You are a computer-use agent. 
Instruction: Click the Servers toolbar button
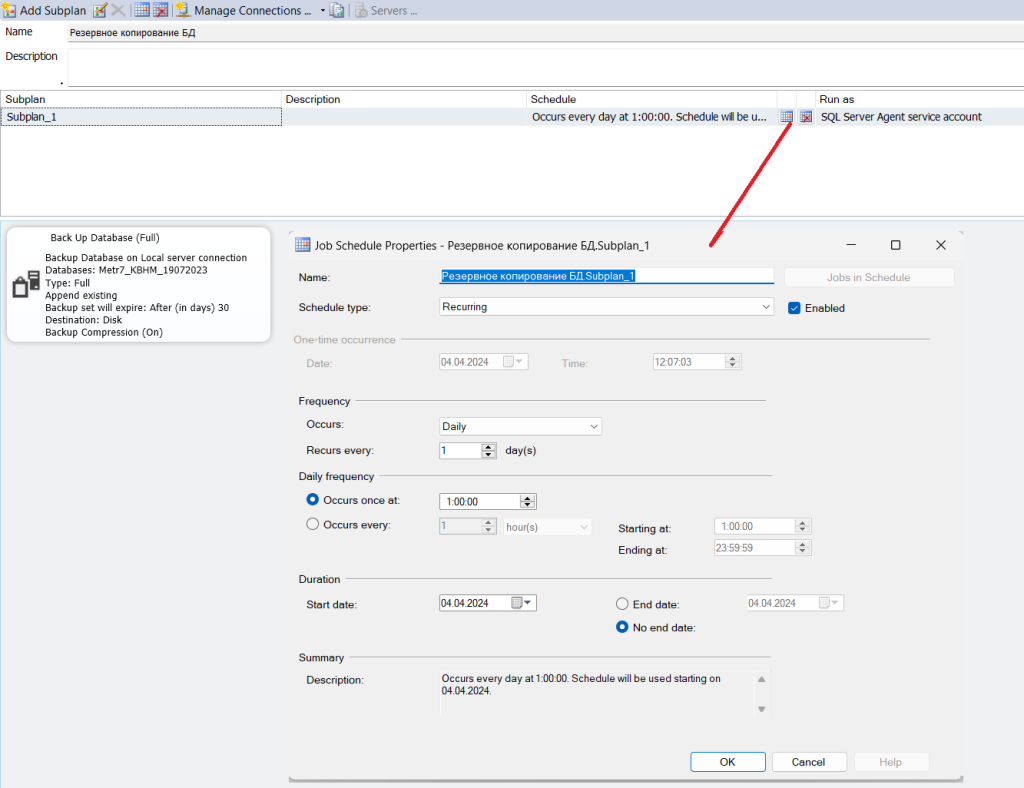point(386,10)
